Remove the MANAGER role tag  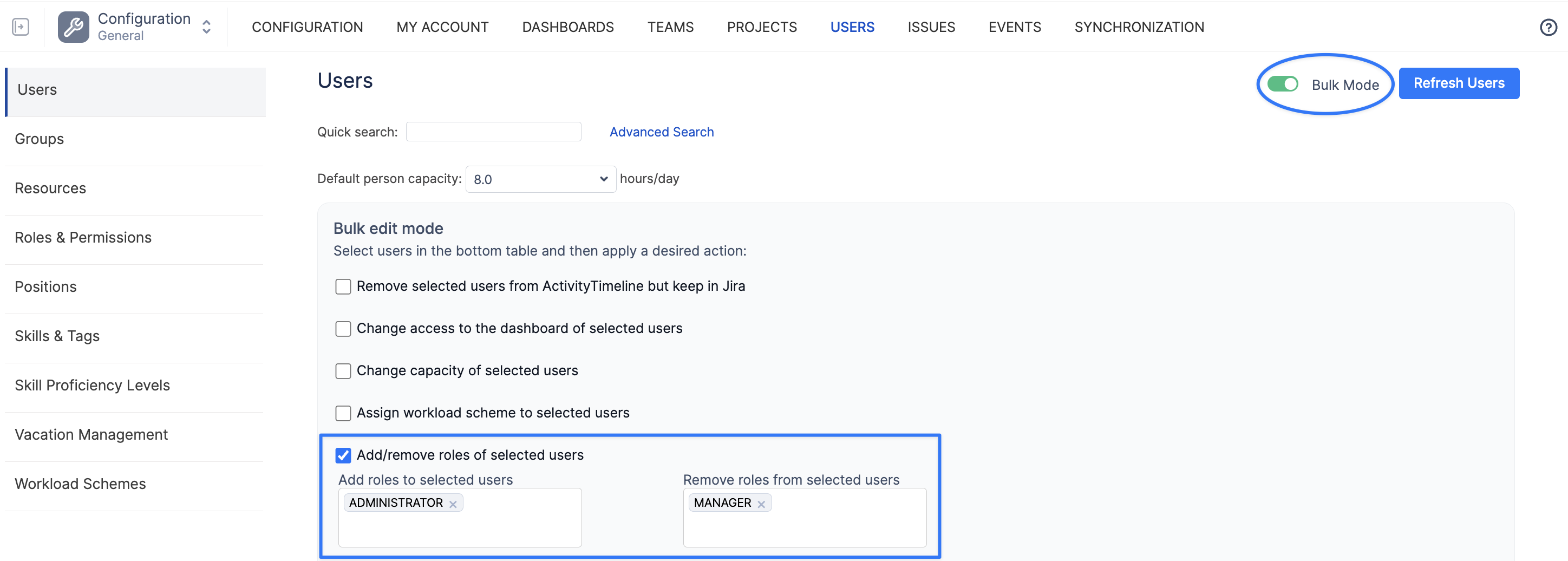point(761,504)
